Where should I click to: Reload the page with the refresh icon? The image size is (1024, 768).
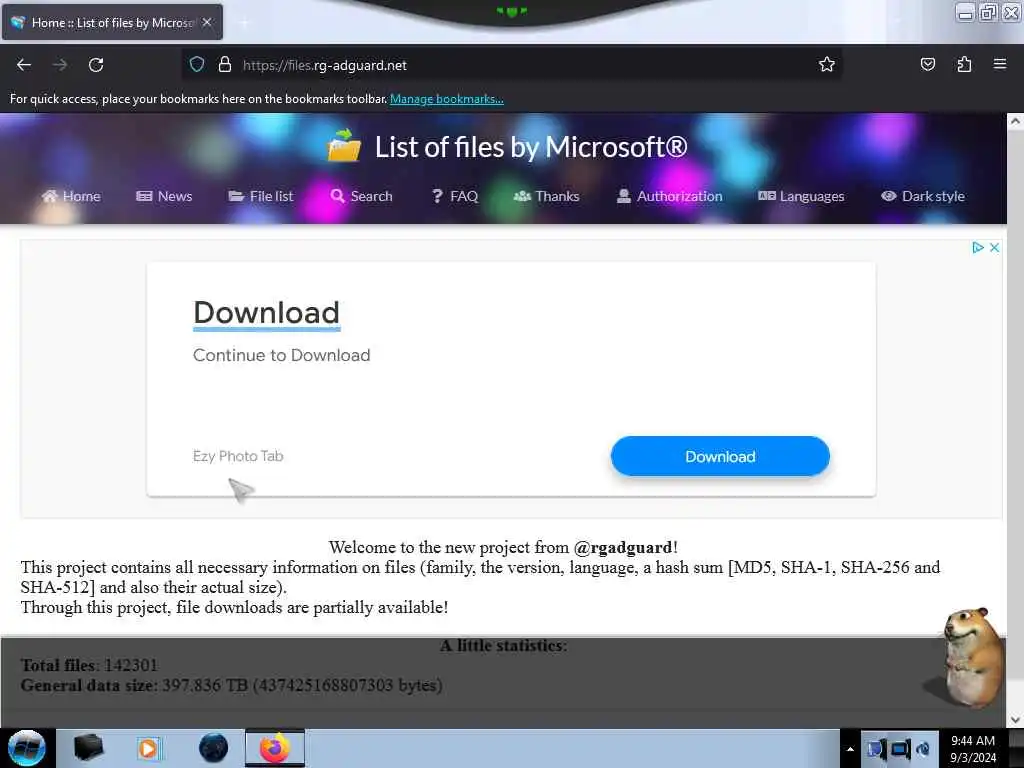[96, 65]
